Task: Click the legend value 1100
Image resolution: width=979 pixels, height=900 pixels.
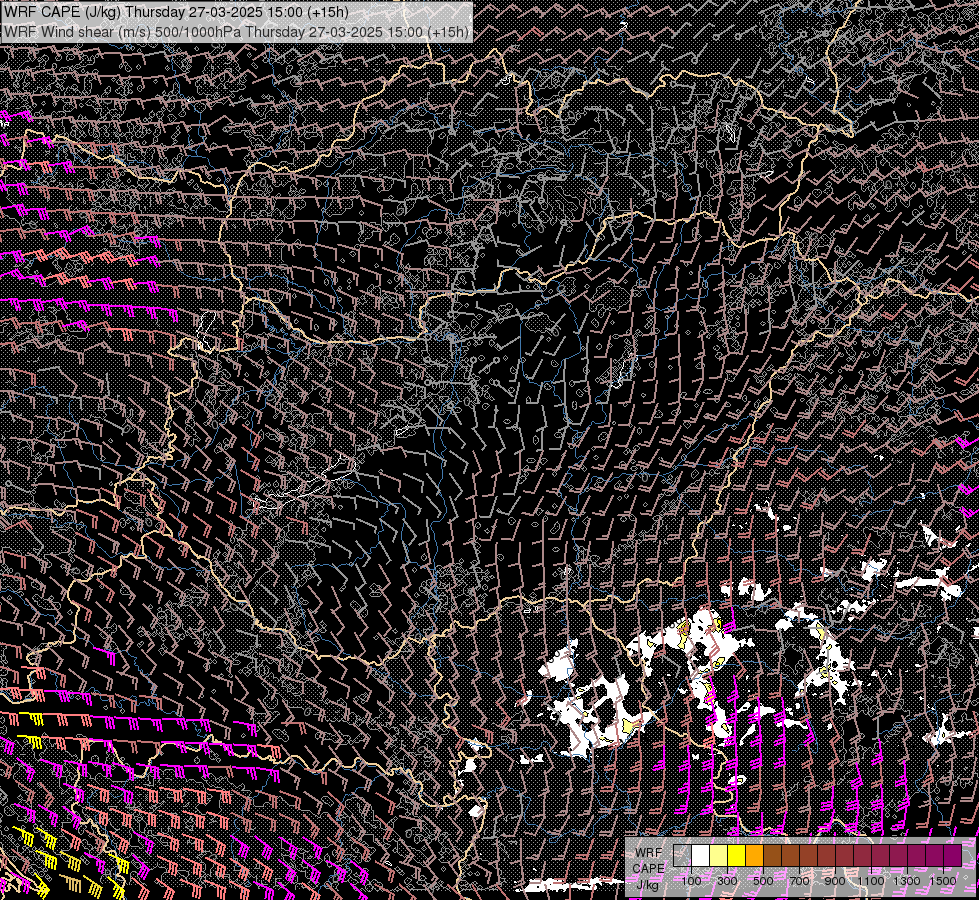Action: coord(871,881)
